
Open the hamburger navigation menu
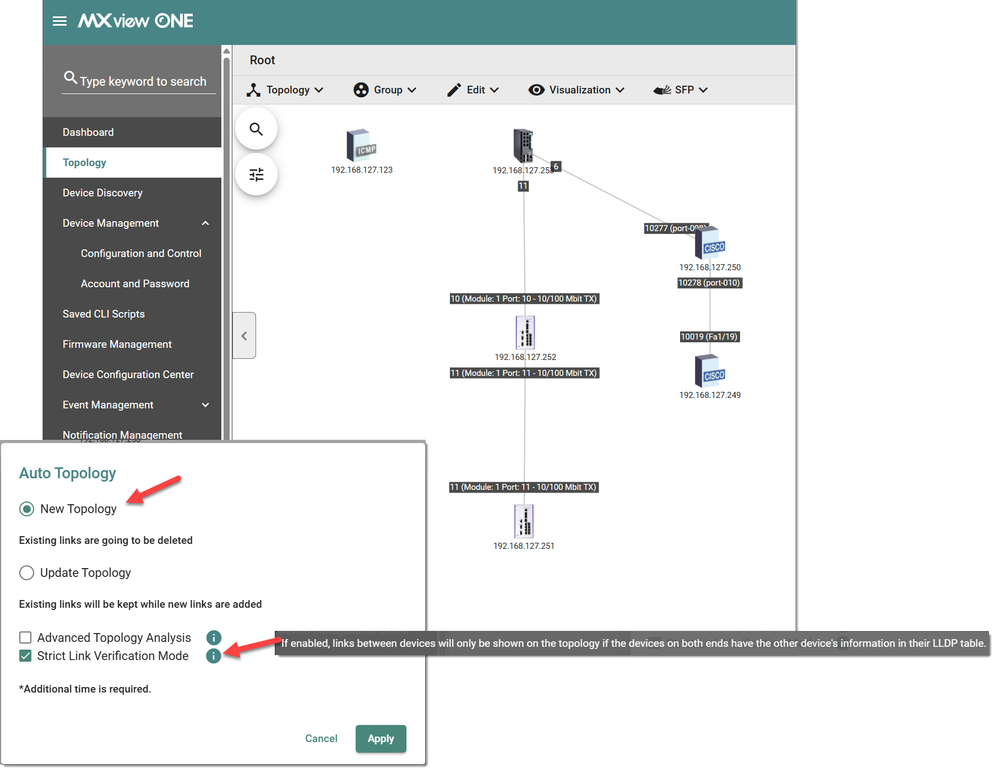coord(59,21)
